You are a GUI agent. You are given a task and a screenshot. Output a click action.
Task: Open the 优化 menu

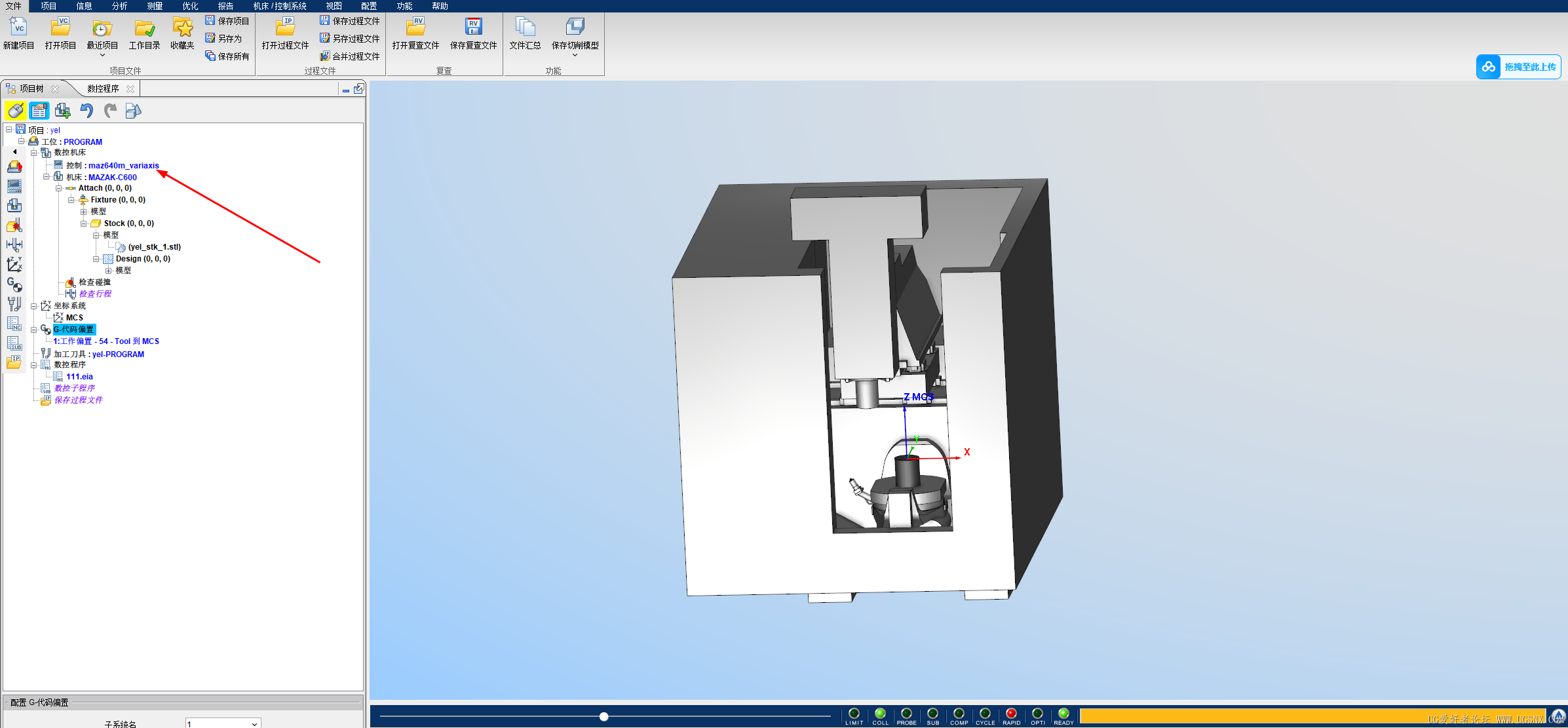pyautogui.click(x=190, y=6)
